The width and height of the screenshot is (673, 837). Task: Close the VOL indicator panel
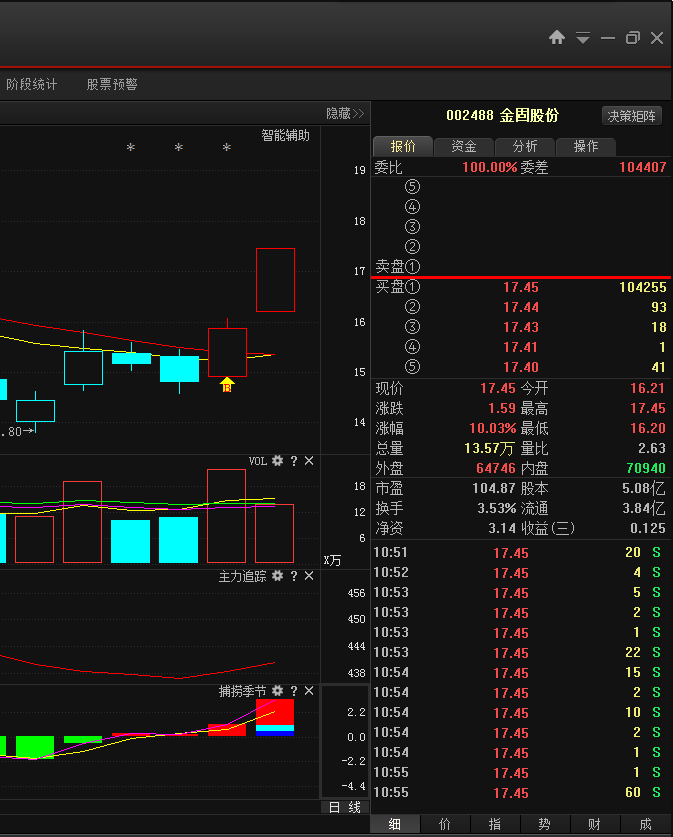309,461
